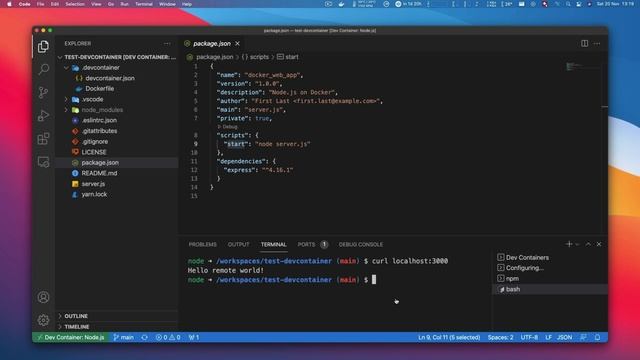This screenshot has height=360, width=640.
Task: Switch to the PROBLEMS panel tab
Action: point(202,244)
